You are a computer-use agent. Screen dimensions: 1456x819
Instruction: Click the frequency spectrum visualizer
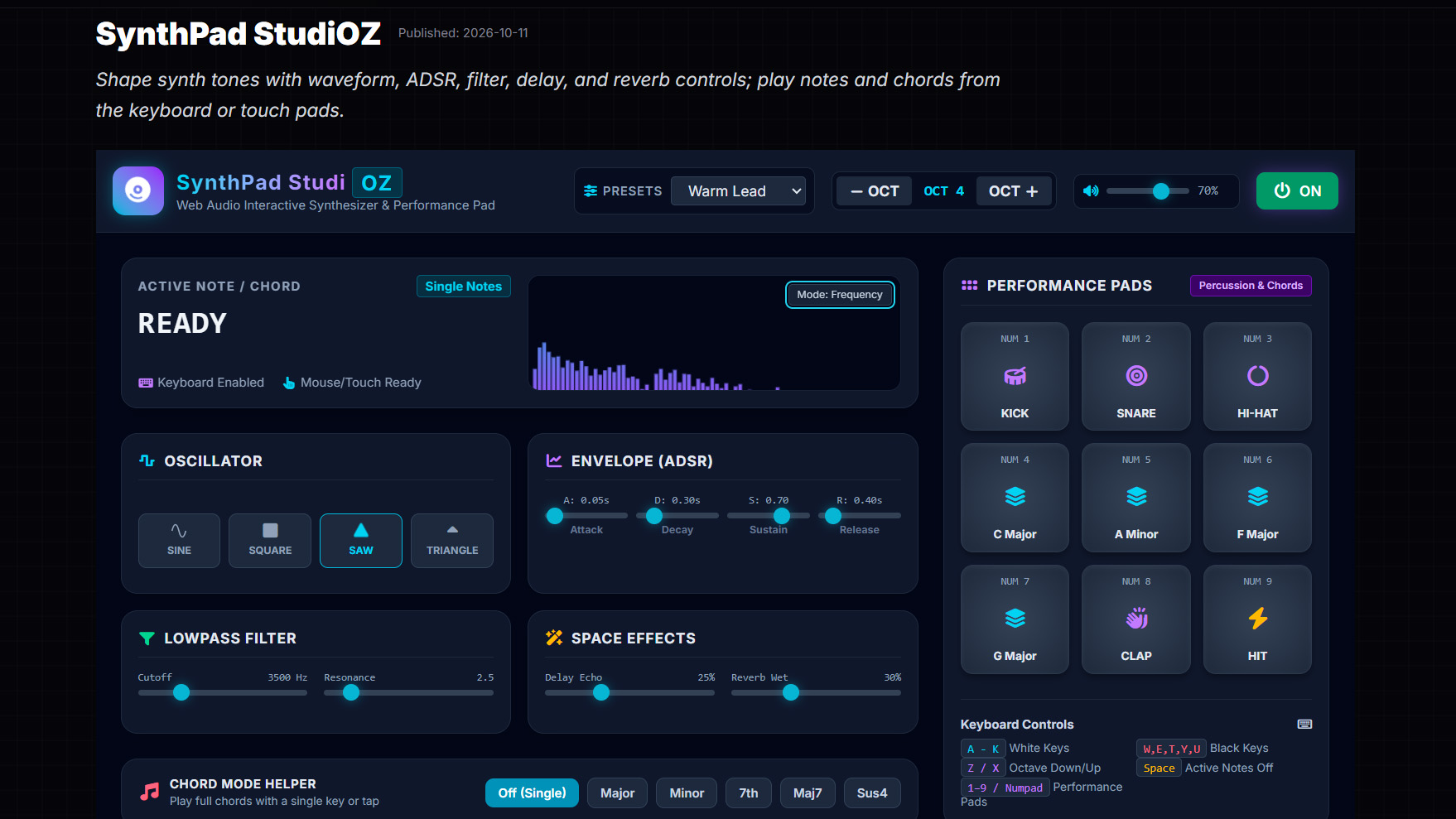[714, 333]
